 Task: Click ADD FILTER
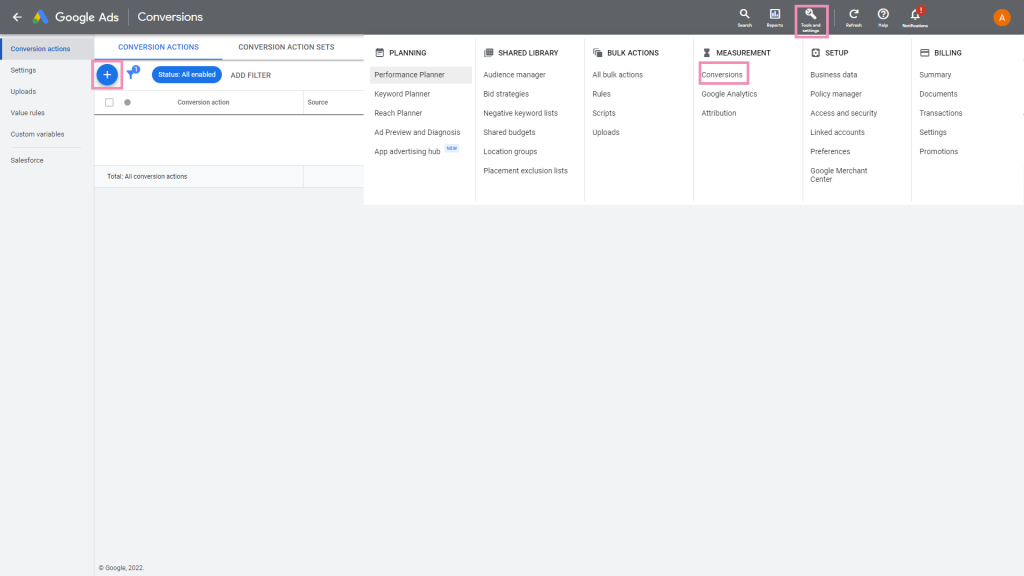tap(251, 75)
